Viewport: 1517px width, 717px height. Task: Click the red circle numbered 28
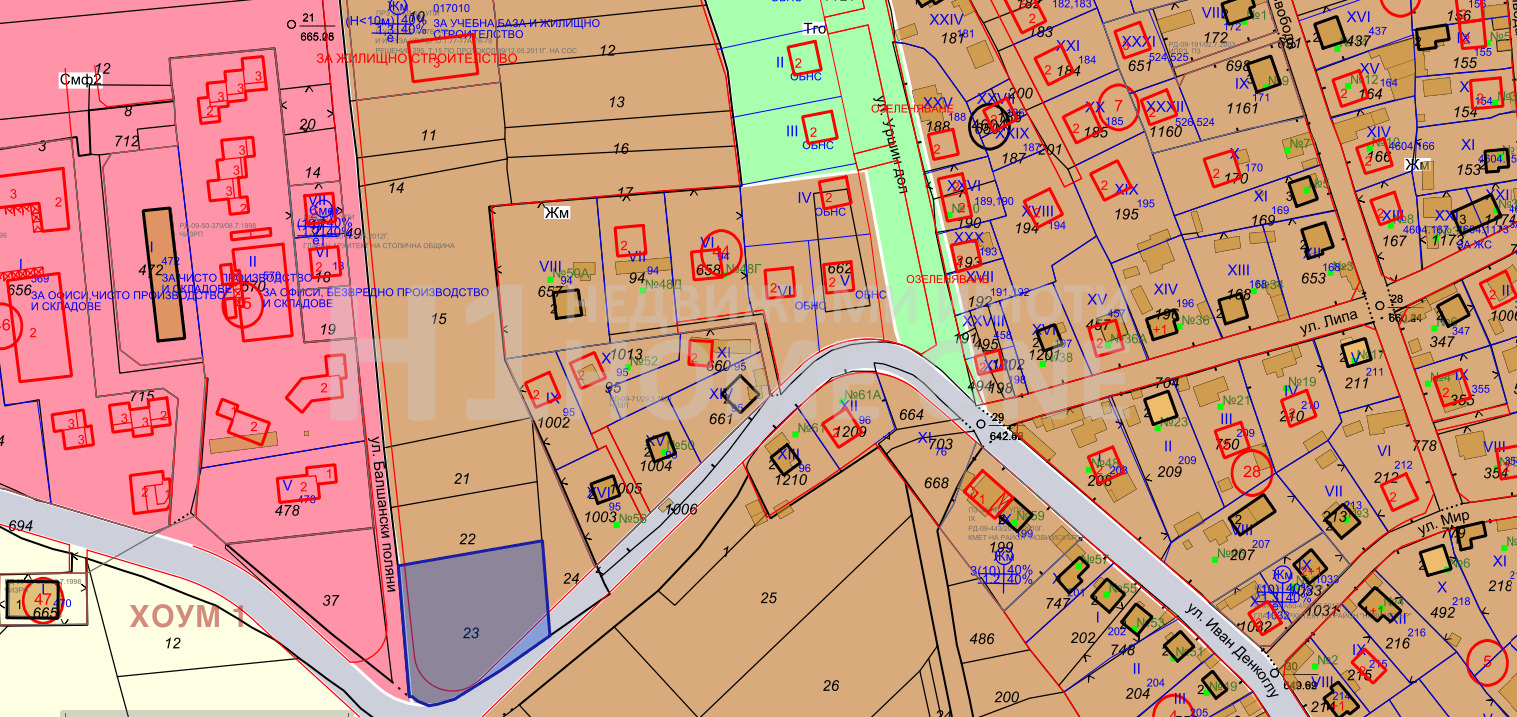pos(1252,472)
